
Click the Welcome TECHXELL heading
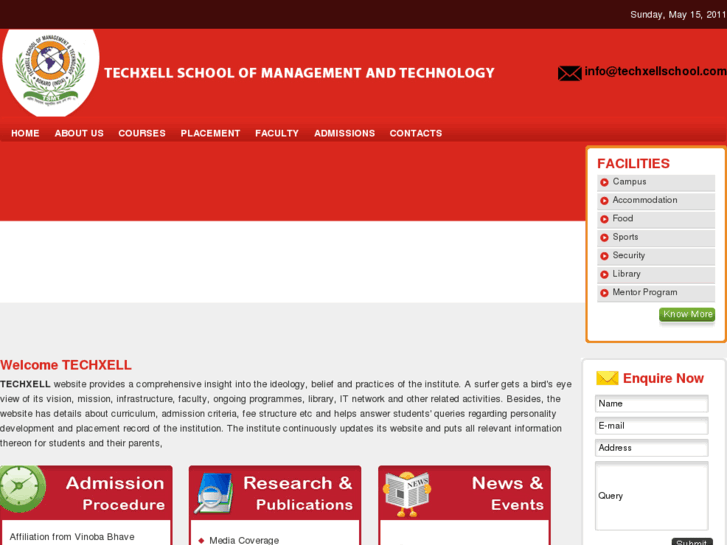tap(66, 365)
